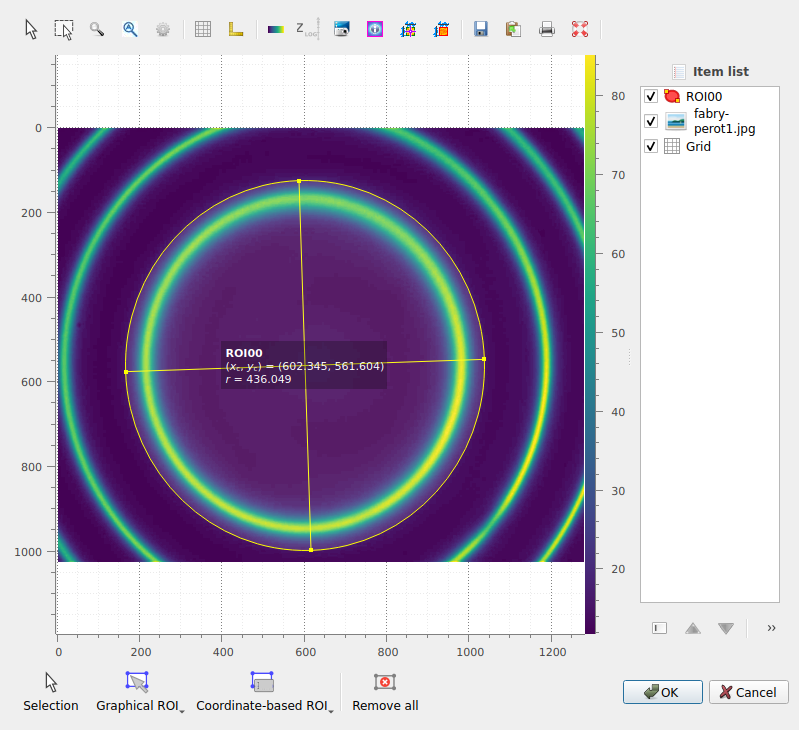Open the Coordinate-based ROI dropdown
Screen dimensions: 799x730
(265, 692)
